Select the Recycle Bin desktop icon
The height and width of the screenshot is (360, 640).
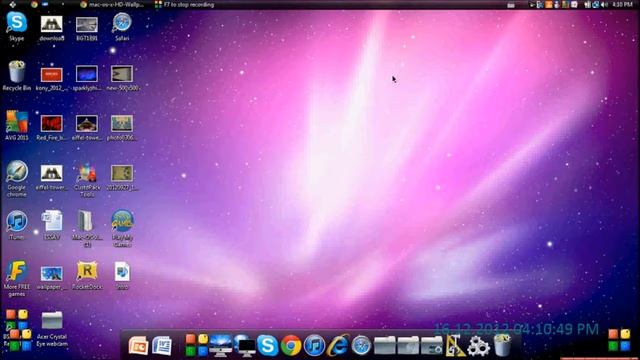pyautogui.click(x=17, y=76)
